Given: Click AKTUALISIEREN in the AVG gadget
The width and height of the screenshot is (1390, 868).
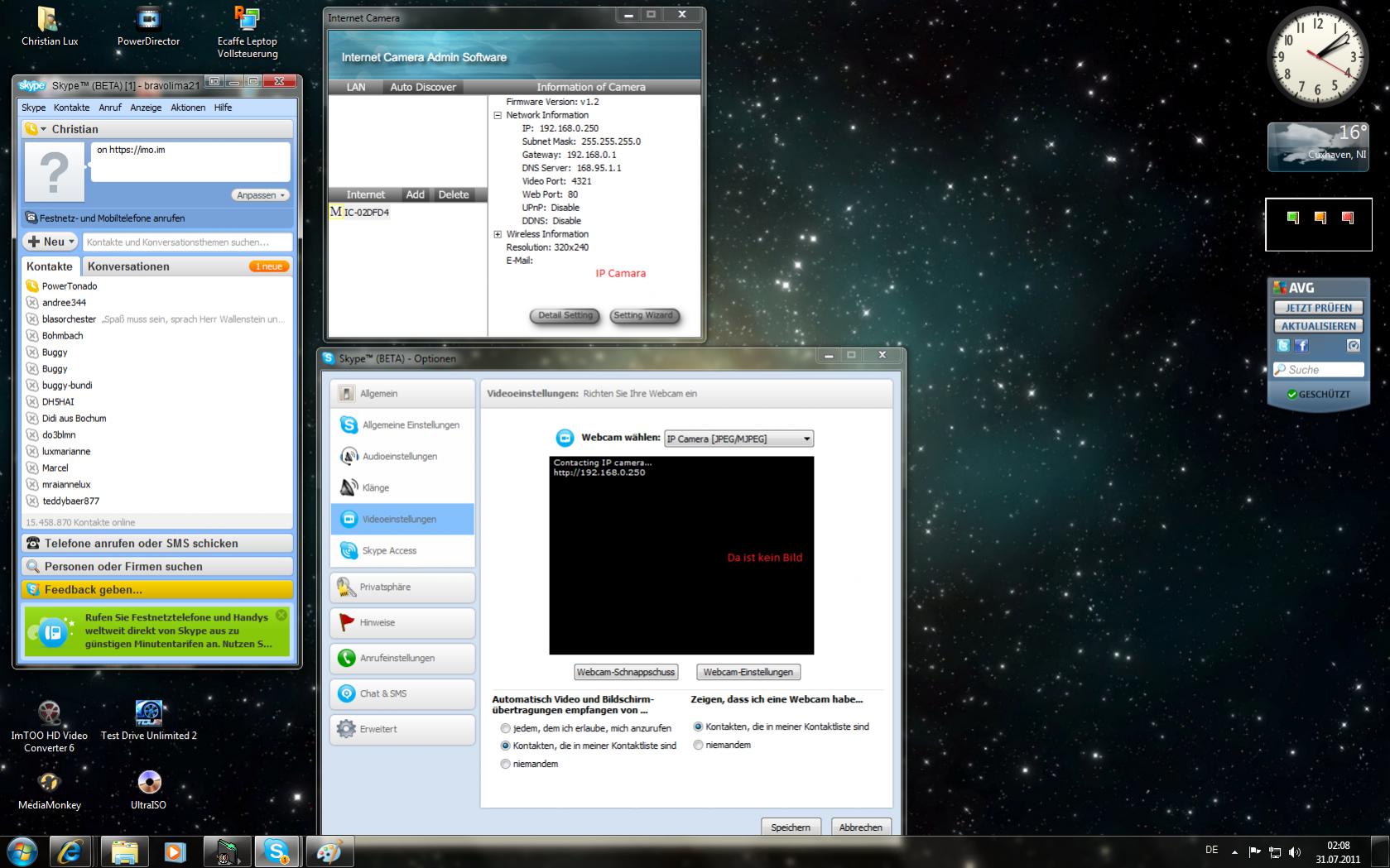Looking at the screenshot, I should 1319,326.
